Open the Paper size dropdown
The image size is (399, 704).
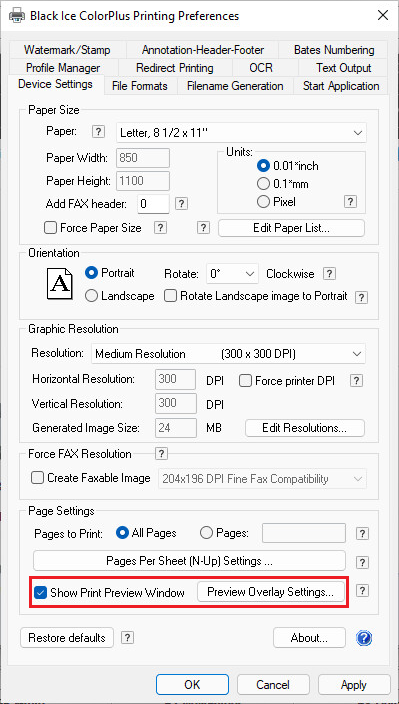coord(241,132)
